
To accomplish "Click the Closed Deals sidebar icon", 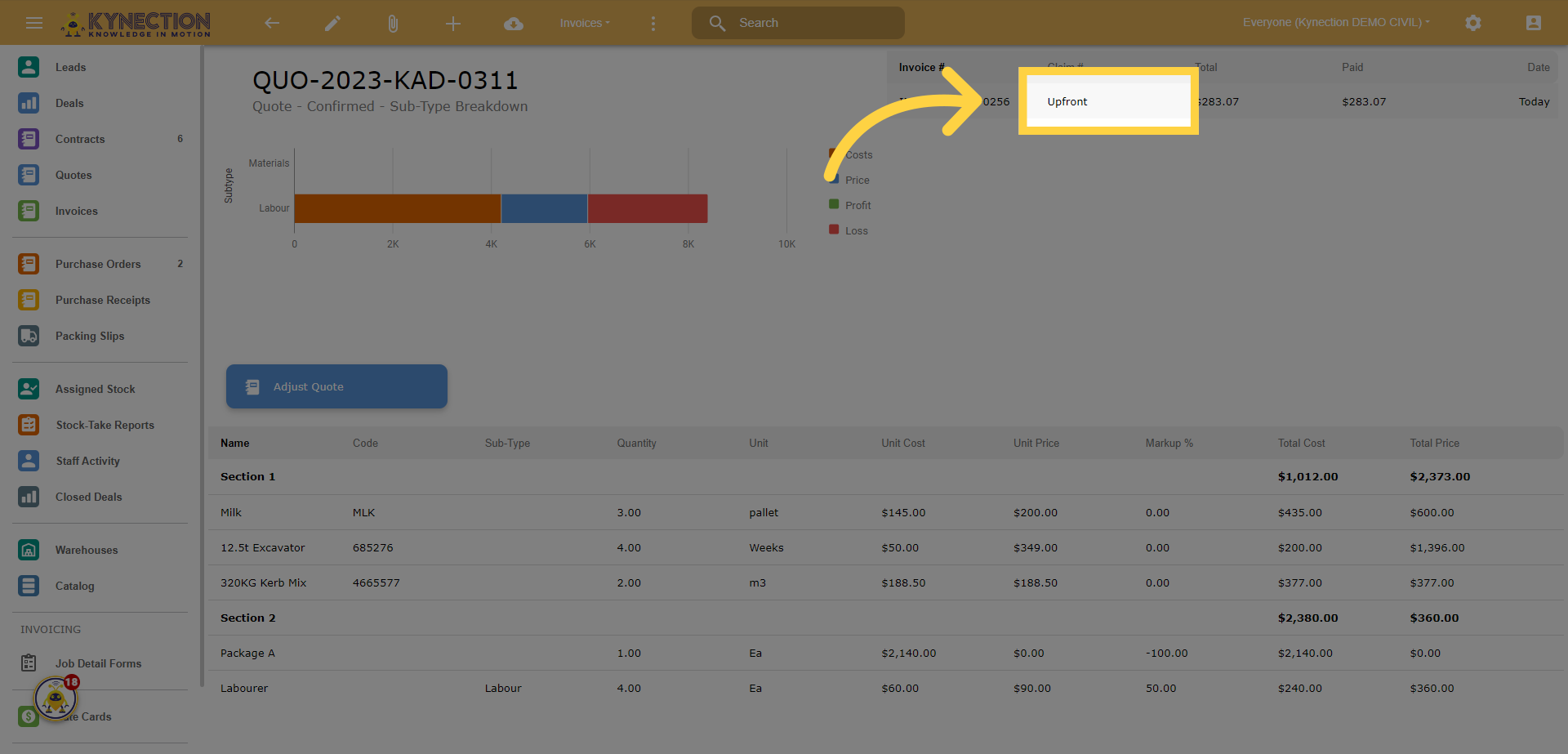I will pos(29,497).
